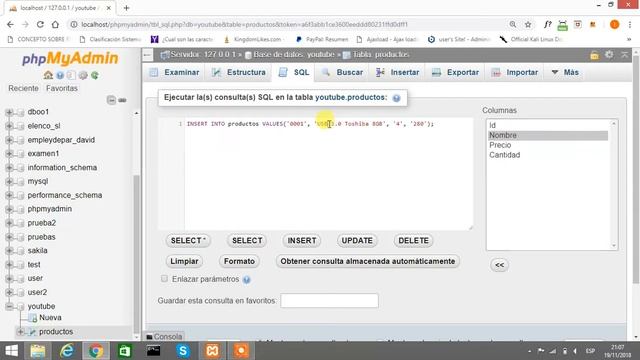This screenshot has height=360, width=640.
Task: Expand the mysql database node
Action: pos(9,181)
